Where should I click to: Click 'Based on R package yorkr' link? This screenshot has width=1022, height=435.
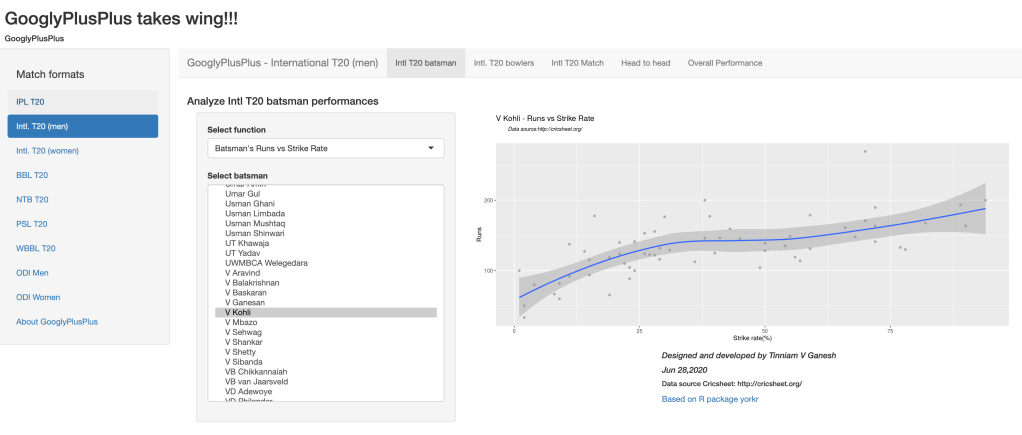pyautogui.click(x=716, y=399)
